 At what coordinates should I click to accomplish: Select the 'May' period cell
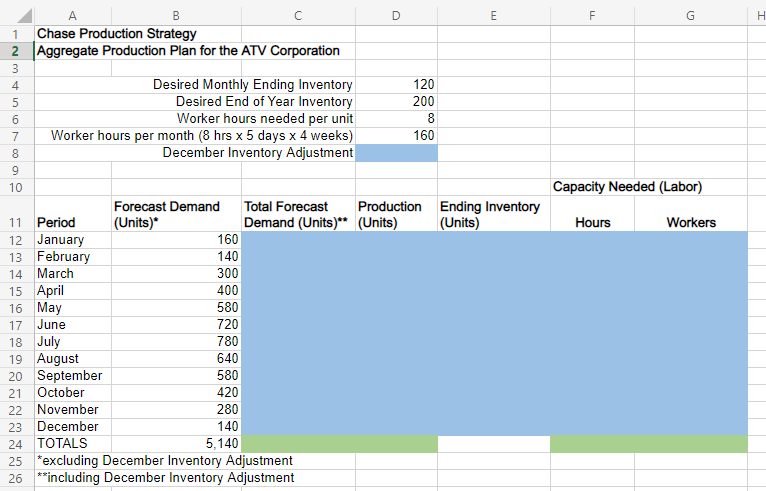coord(73,308)
